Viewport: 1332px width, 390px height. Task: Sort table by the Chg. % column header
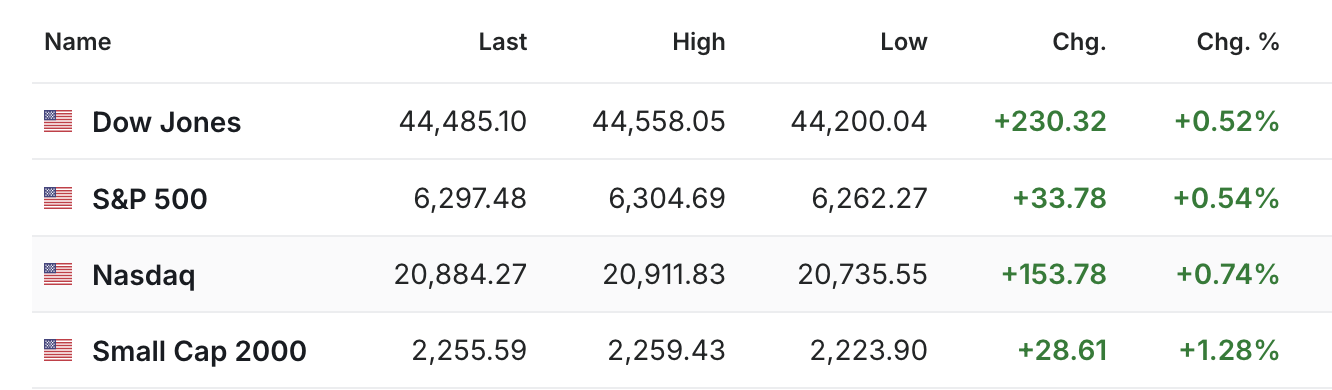1239,42
